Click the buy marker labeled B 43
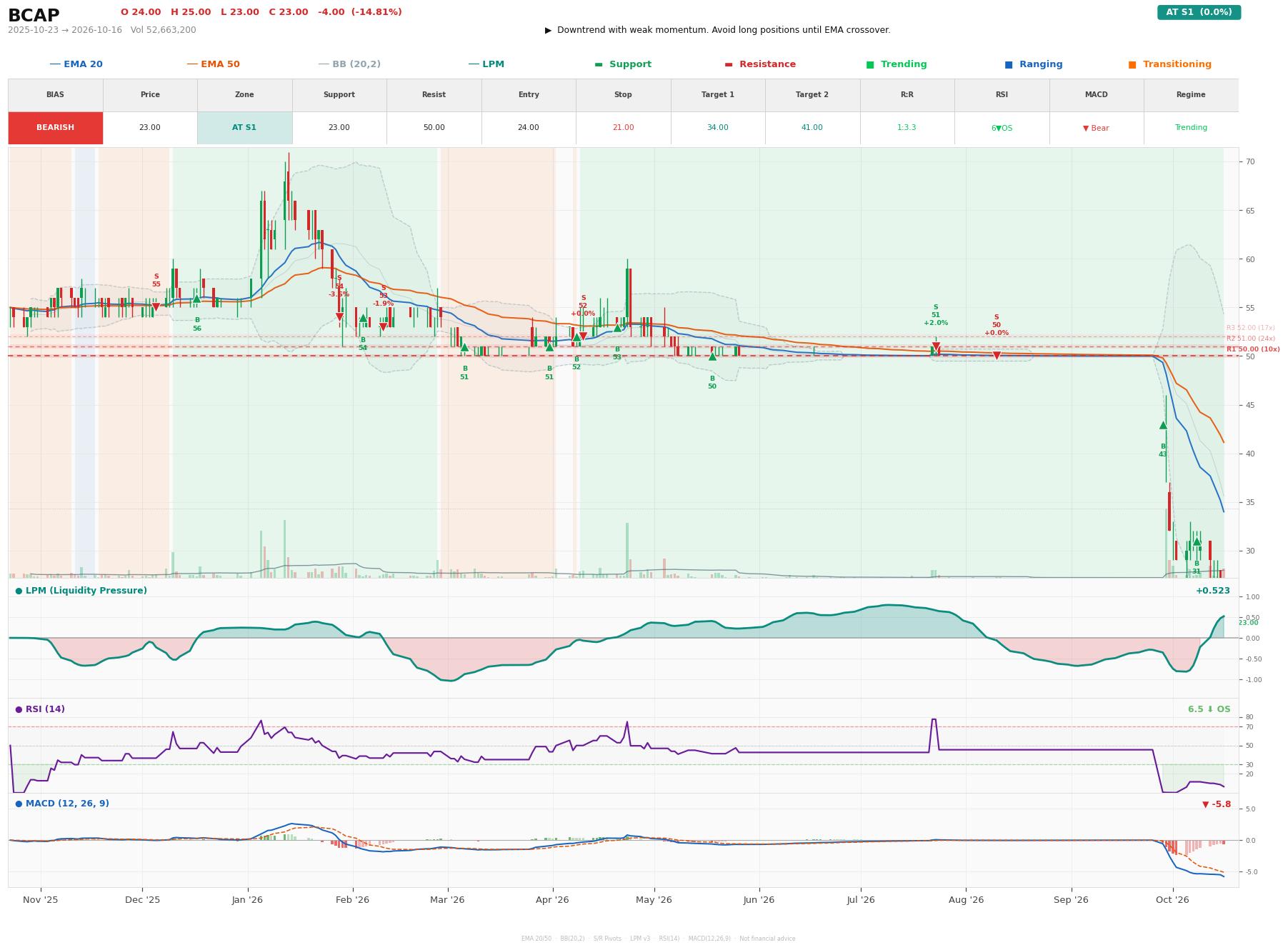The height and width of the screenshot is (950, 1288). click(x=1163, y=425)
